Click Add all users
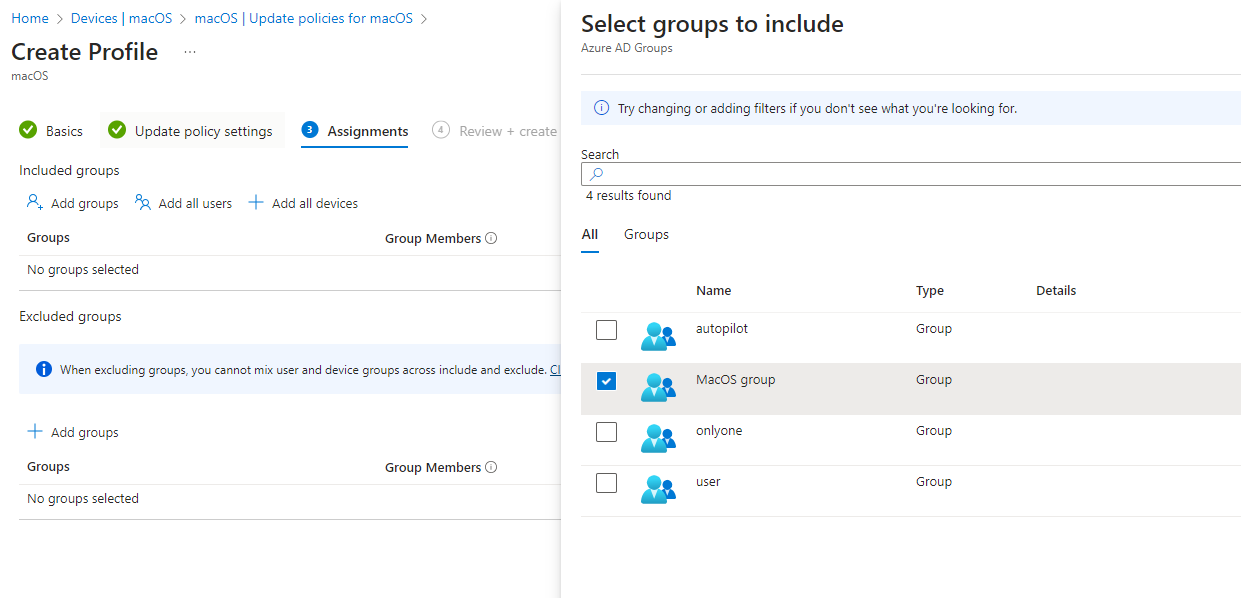Image resolution: width=1241 pixels, height=598 pixels. (x=183, y=203)
